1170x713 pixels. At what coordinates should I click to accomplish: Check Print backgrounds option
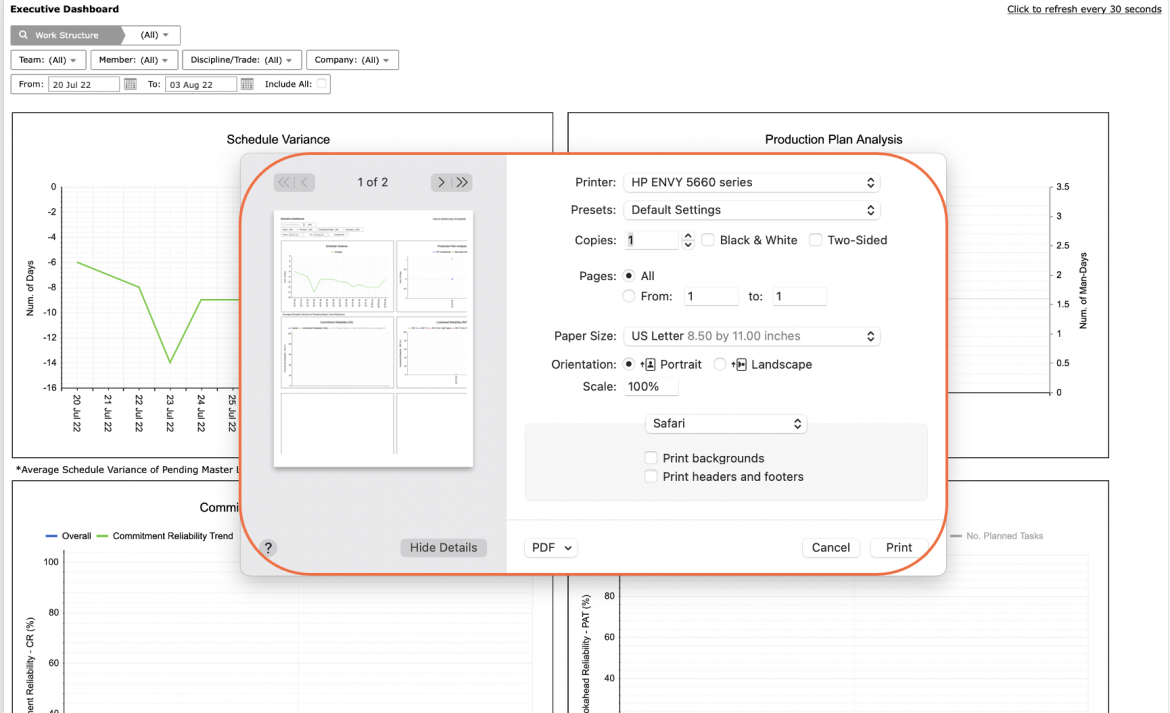pyautogui.click(x=651, y=458)
